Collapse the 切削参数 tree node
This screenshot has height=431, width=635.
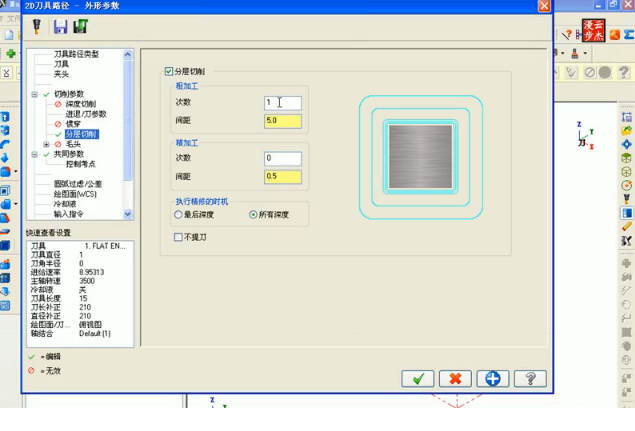coord(35,94)
